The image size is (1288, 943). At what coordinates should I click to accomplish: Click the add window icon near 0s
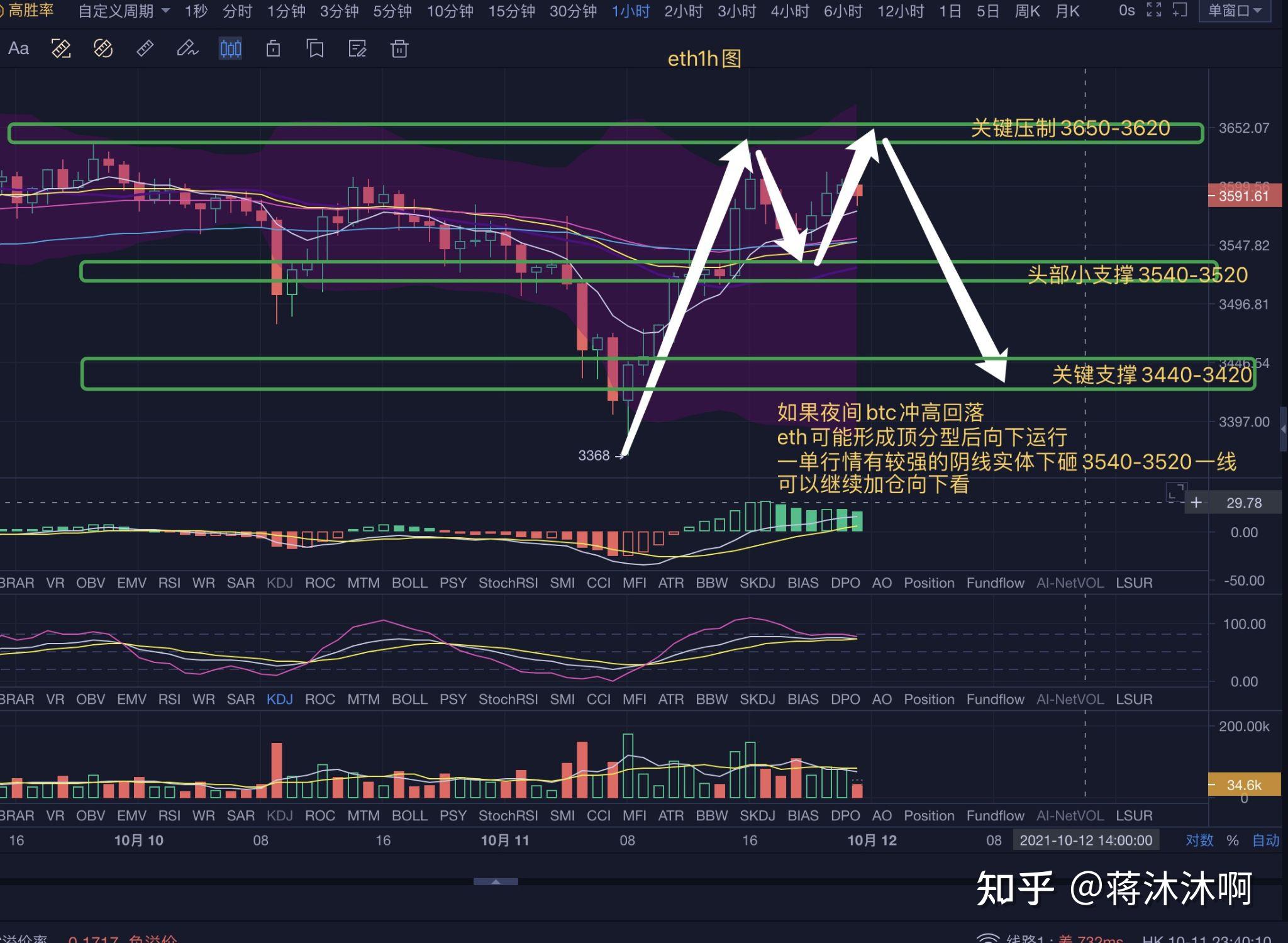pyautogui.click(x=1180, y=10)
